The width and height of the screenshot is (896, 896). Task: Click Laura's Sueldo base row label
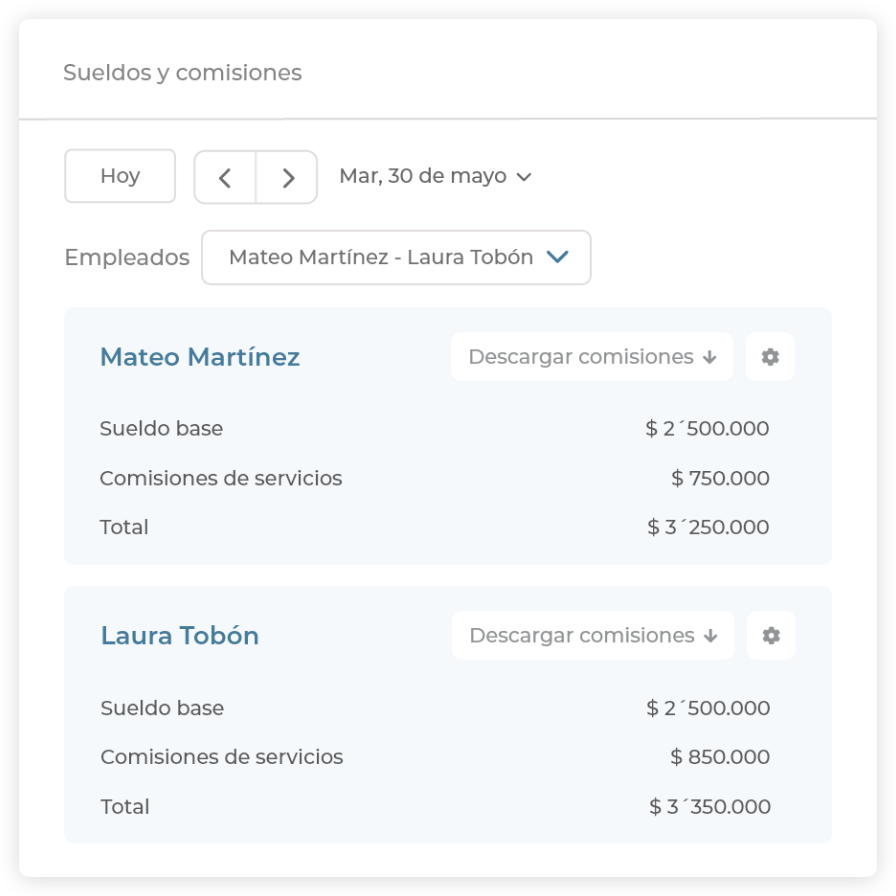162,708
